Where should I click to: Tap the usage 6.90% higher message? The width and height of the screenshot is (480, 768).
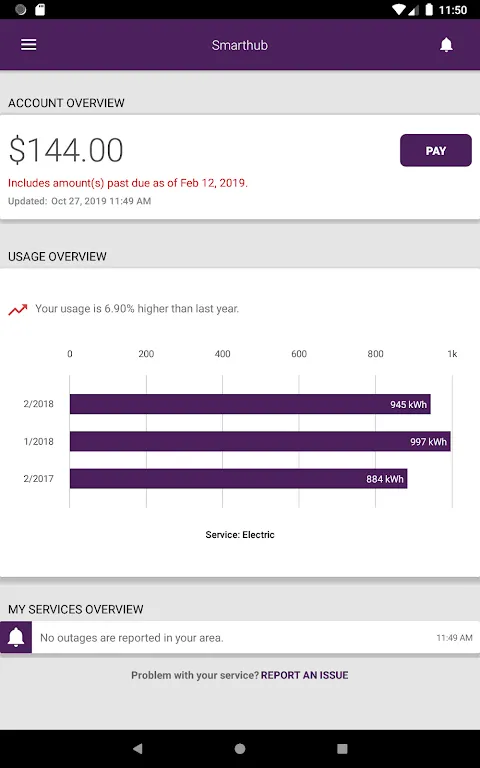coord(137,309)
